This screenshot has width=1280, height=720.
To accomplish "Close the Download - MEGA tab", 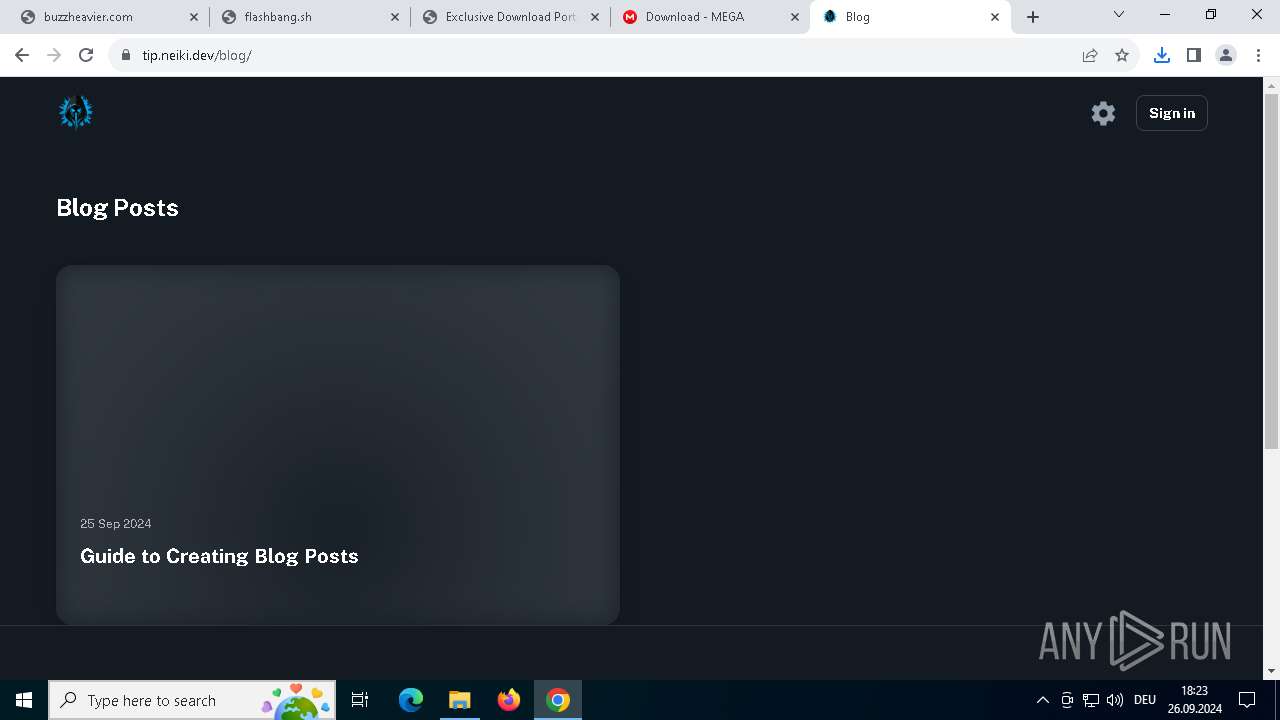I will 795,17.
